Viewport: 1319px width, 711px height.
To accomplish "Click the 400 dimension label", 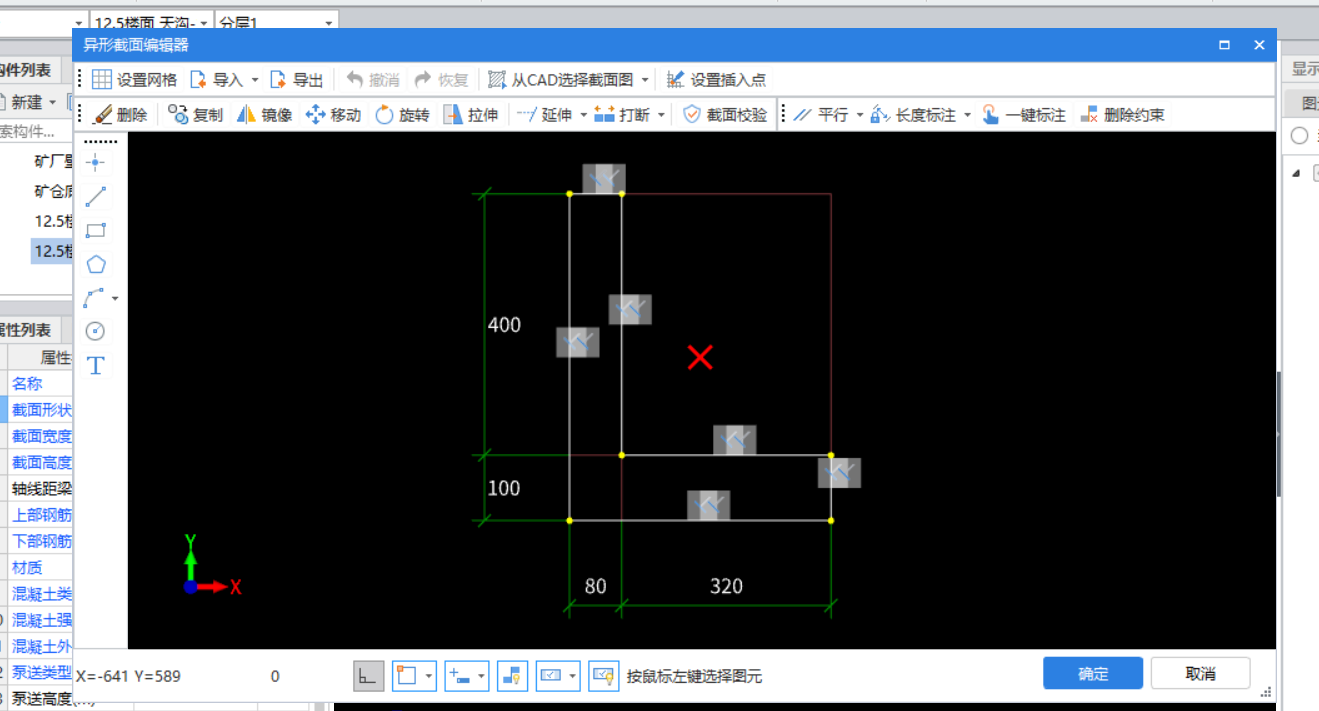I will tap(504, 325).
